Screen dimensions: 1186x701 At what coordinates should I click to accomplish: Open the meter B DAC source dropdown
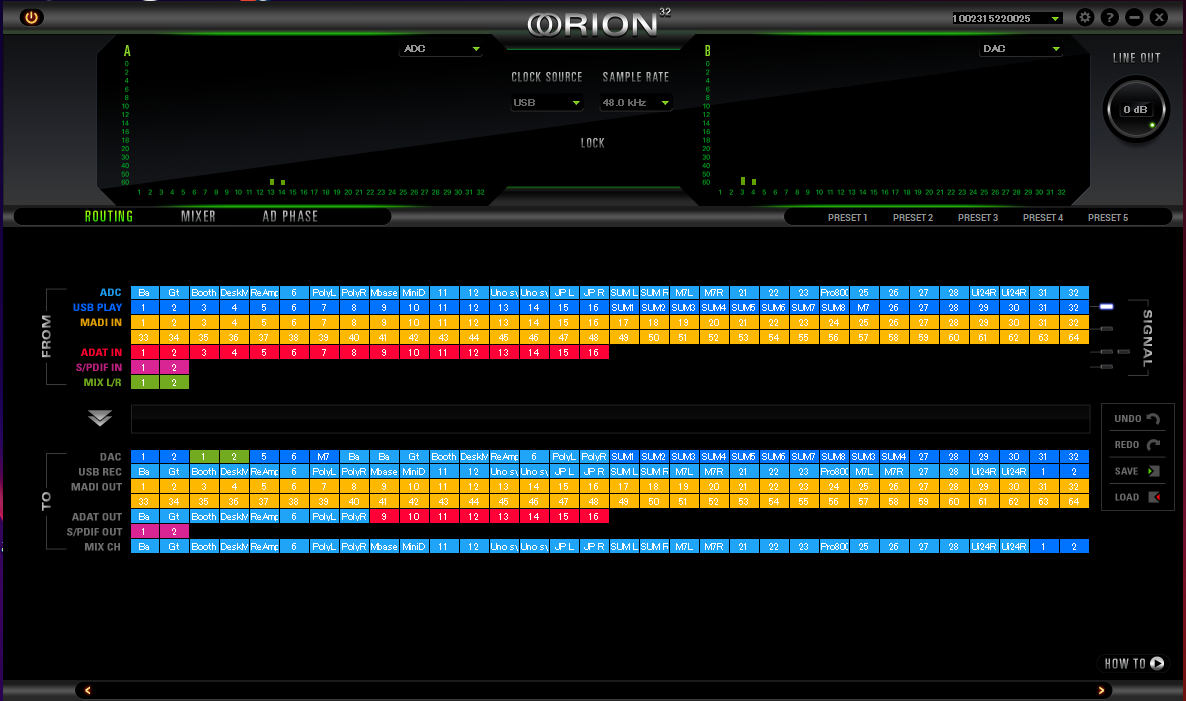(1021, 48)
